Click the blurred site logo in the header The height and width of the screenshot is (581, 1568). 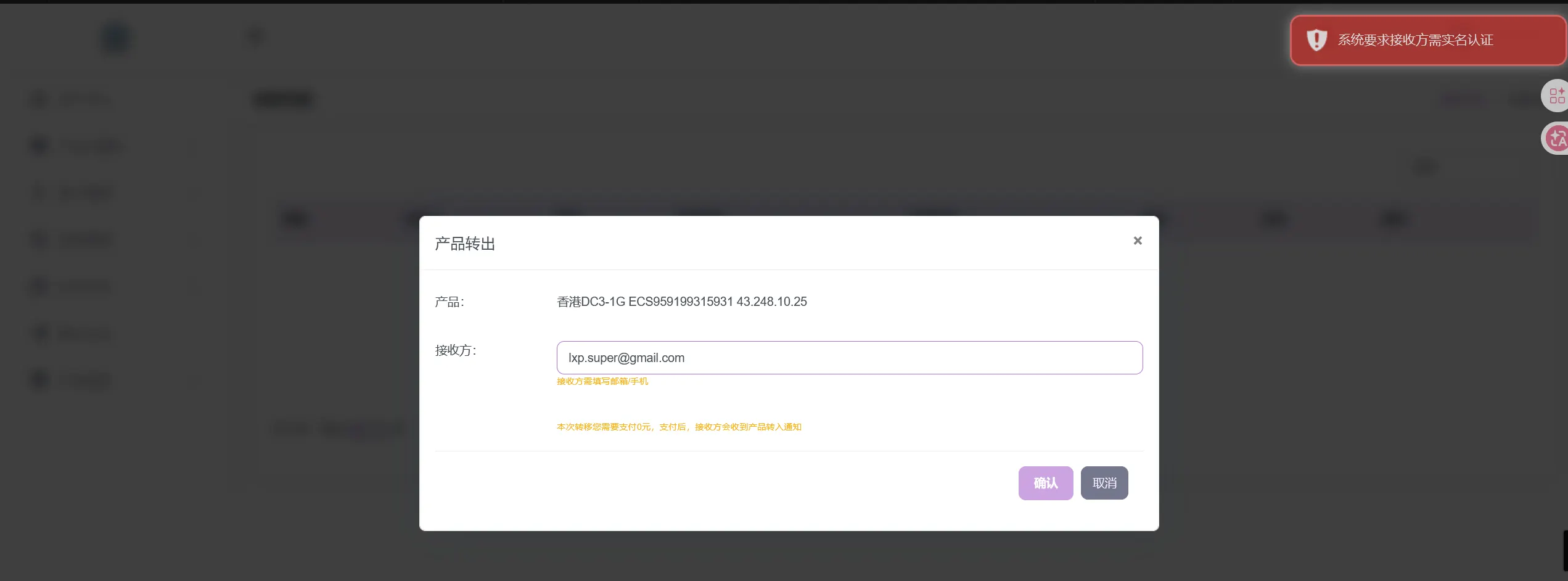[x=116, y=38]
